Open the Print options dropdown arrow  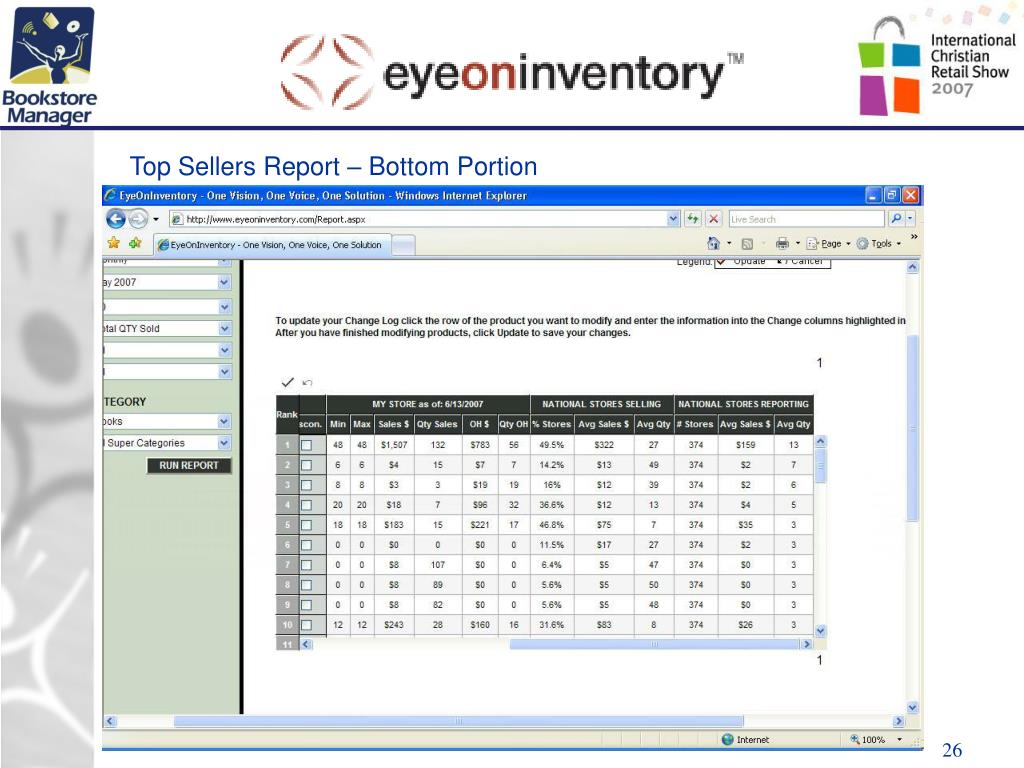[x=797, y=244]
